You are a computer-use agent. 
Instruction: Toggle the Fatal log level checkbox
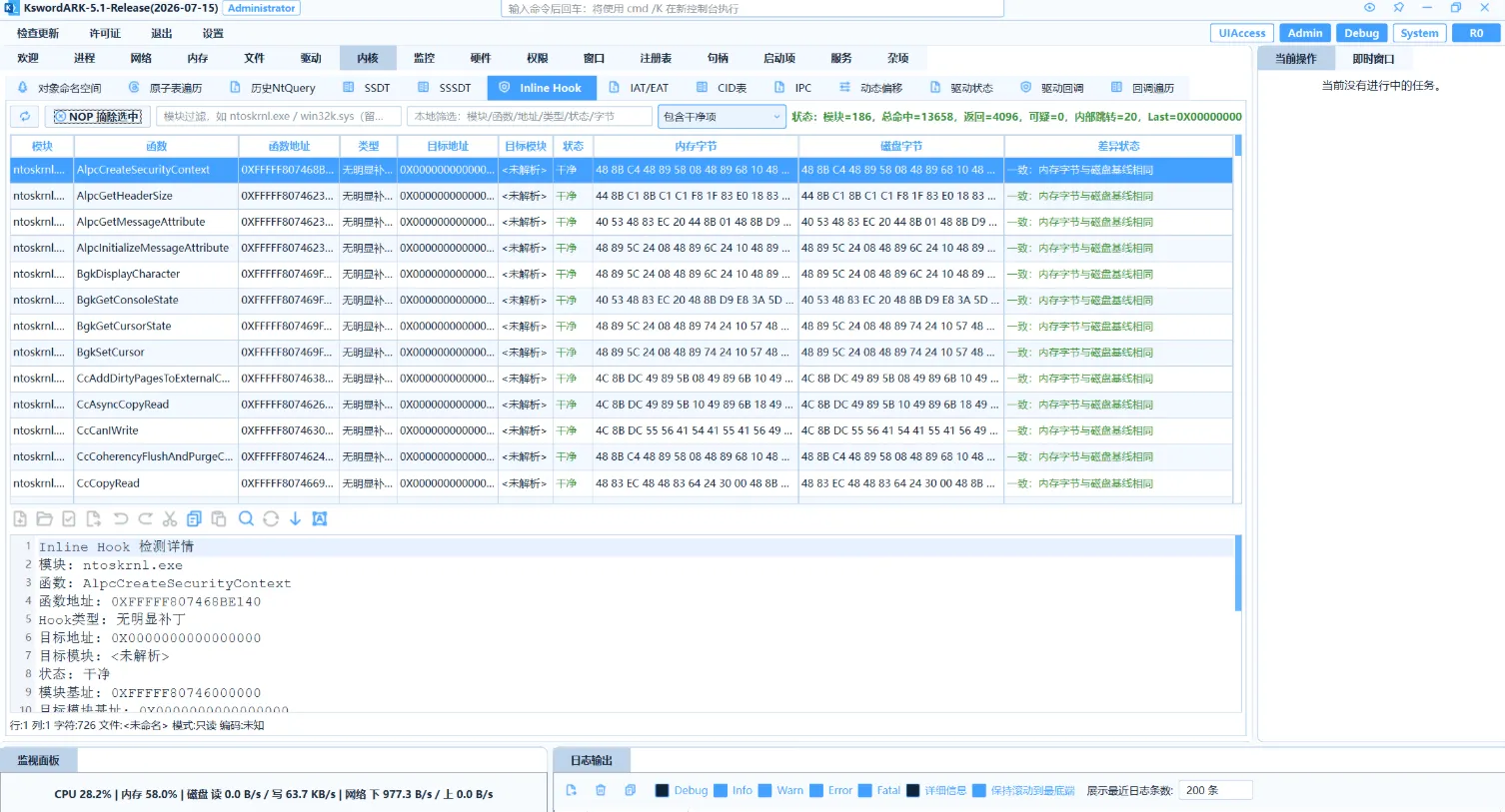point(865,790)
